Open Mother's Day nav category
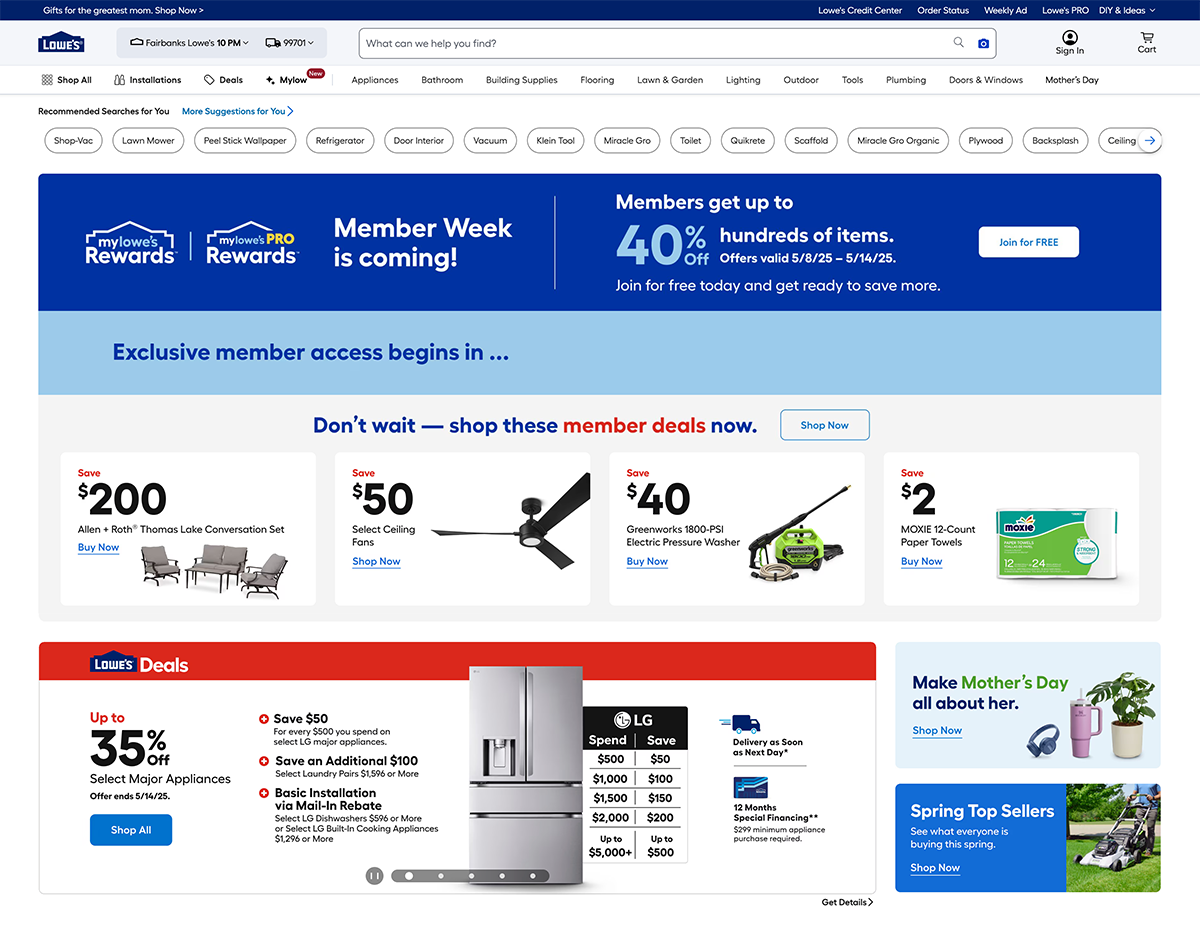The height and width of the screenshot is (927, 1200). [x=1072, y=80]
